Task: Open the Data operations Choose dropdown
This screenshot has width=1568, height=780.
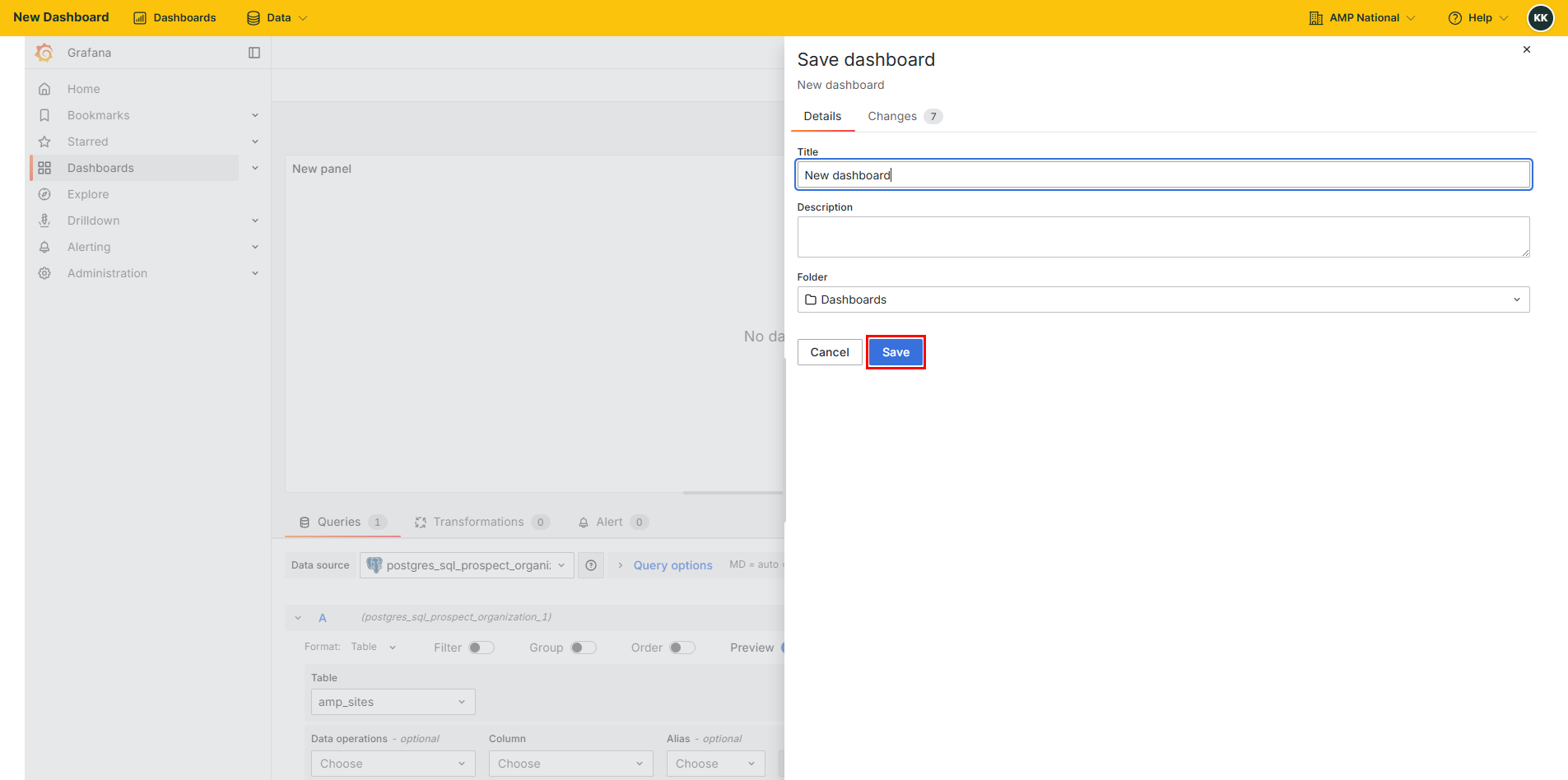Action: point(393,764)
